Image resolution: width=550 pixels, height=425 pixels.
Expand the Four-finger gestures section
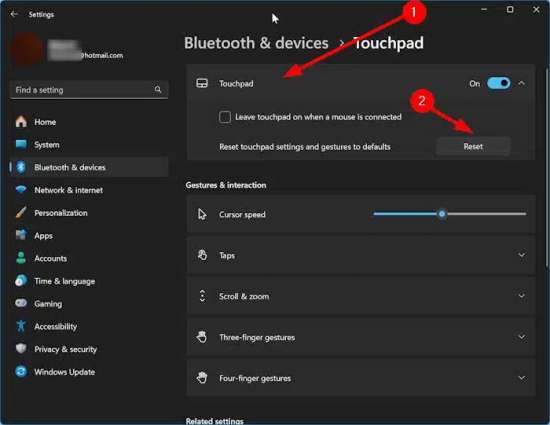(522, 378)
